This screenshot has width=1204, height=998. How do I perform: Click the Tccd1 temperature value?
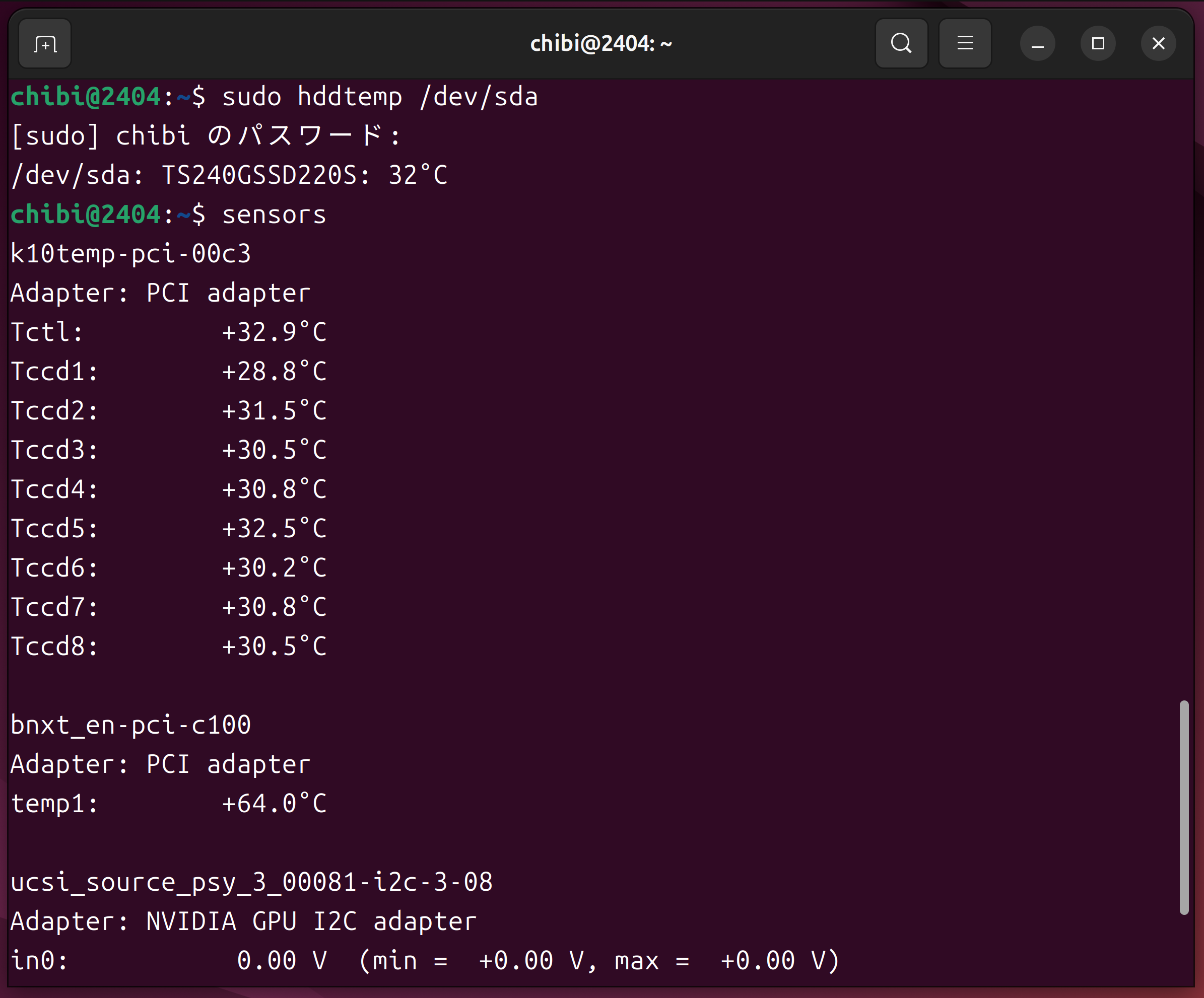pos(274,372)
